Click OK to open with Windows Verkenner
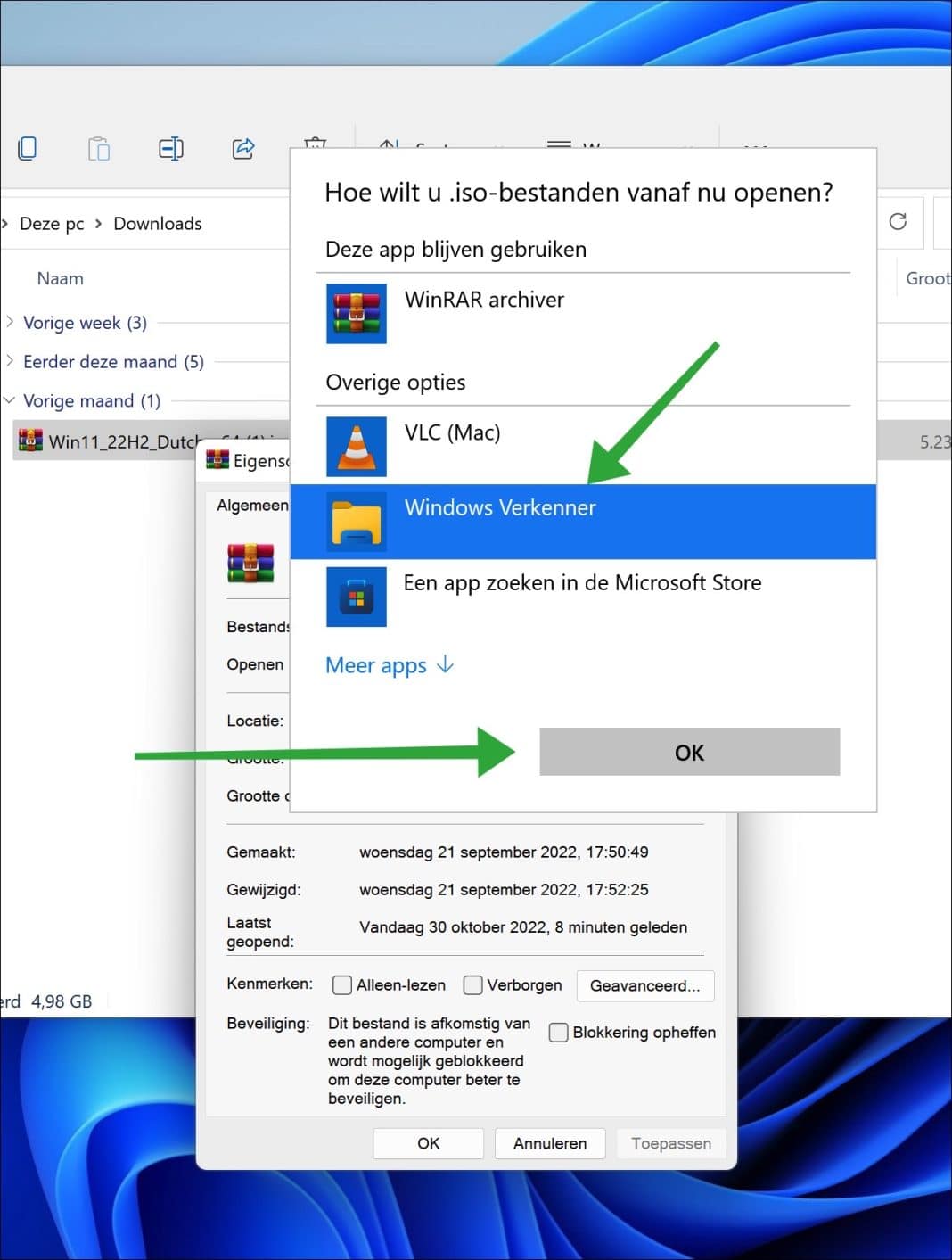This screenshot has width=952, height=1260. tap(689, 752)
